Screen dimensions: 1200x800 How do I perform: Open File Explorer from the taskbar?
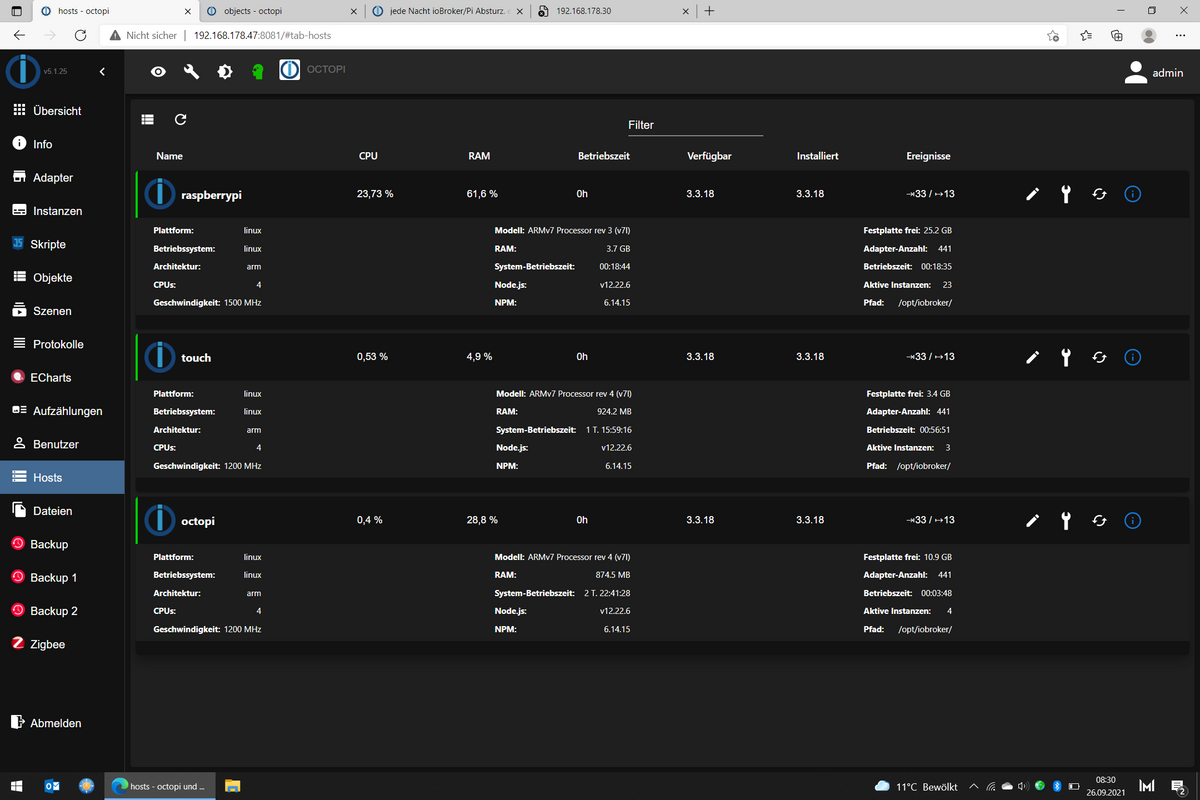[232, 786]
